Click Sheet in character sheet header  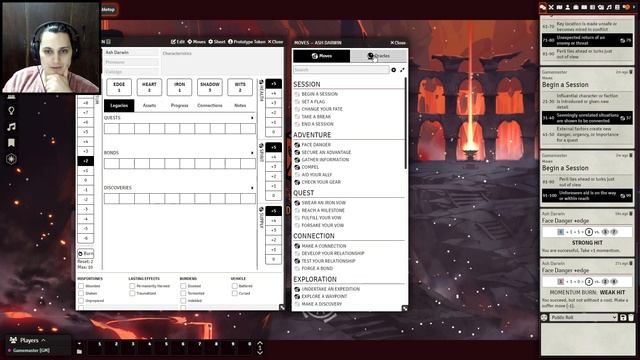pos(217,42)
